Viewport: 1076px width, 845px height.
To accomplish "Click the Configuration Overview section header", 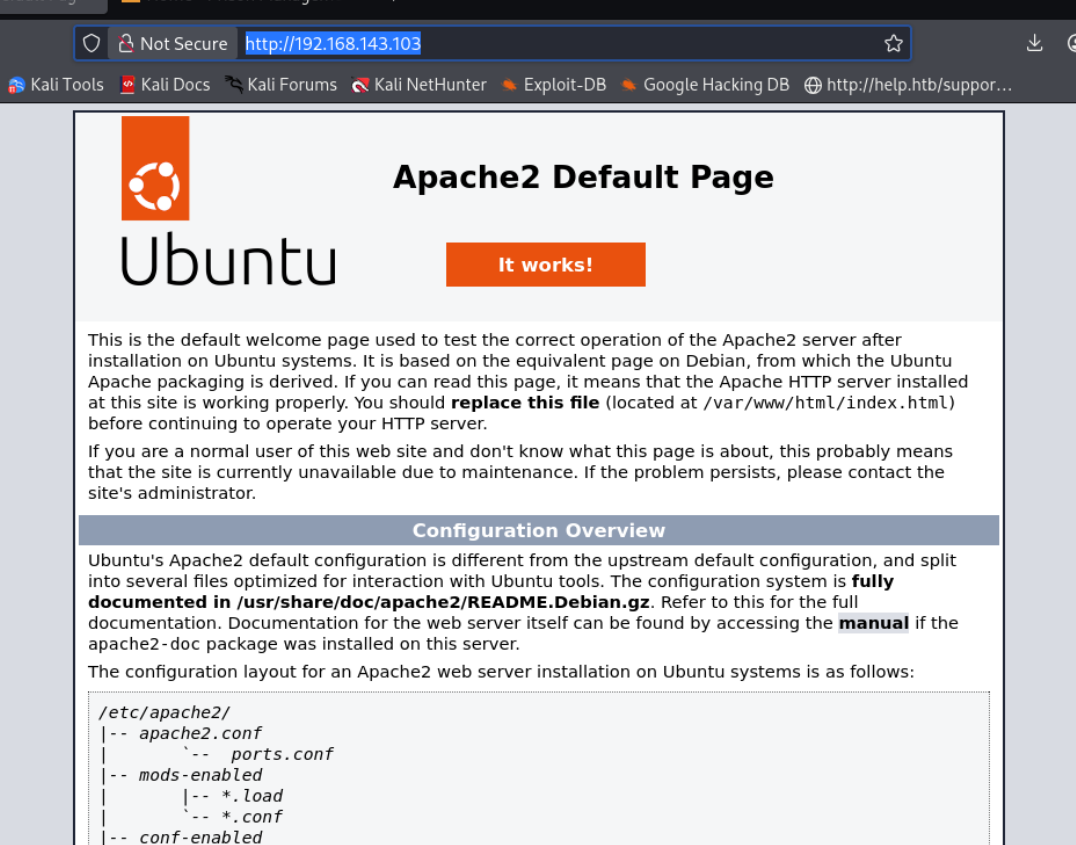I will coord(538,531).
